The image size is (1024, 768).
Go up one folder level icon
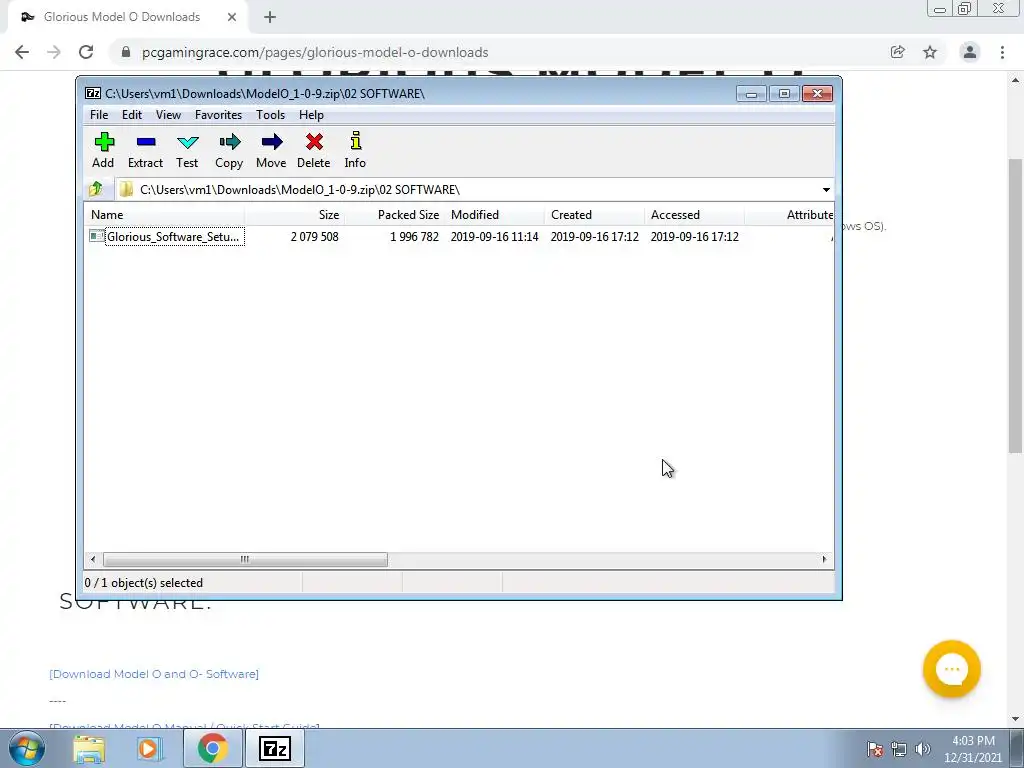coord(96,189)
